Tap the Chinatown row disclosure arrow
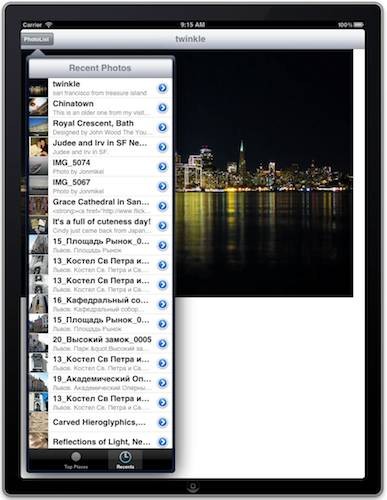 click(162, 108)
